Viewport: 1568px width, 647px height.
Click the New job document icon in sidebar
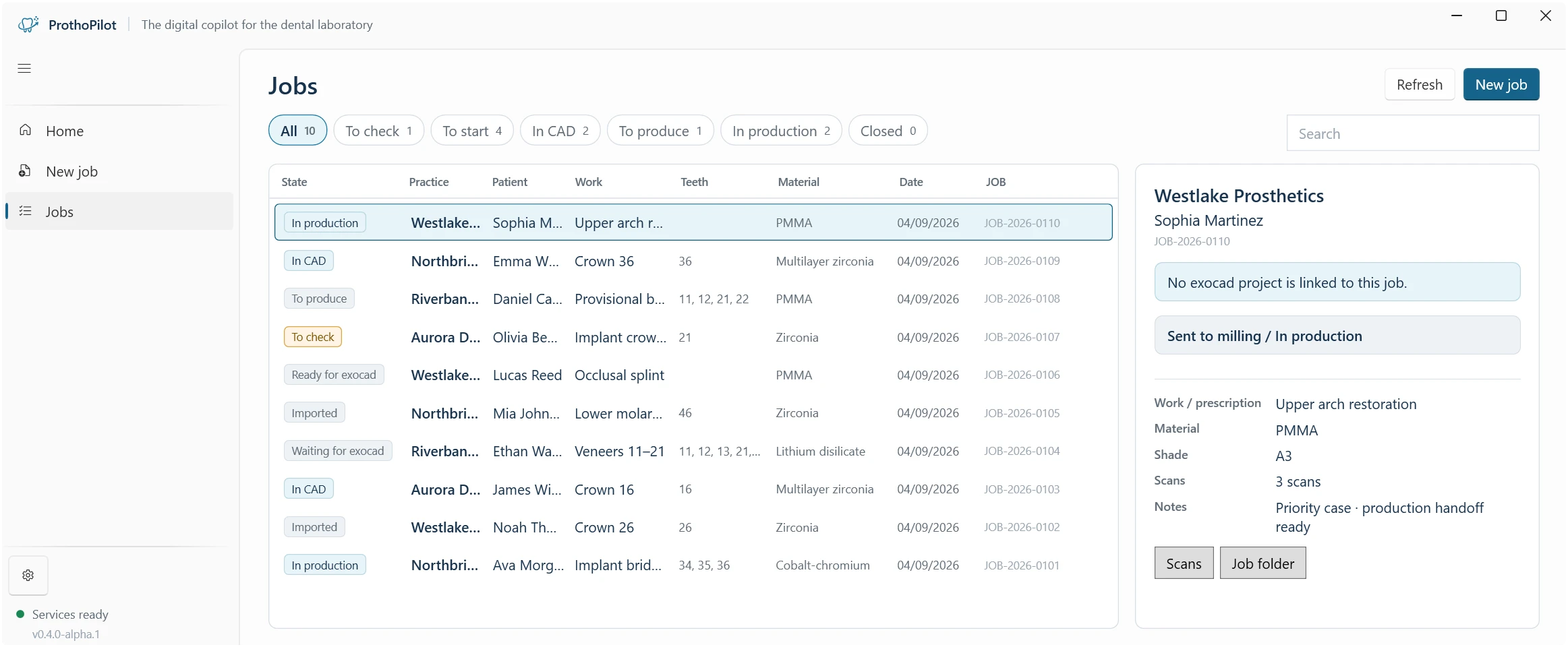(x=25, y=171)
